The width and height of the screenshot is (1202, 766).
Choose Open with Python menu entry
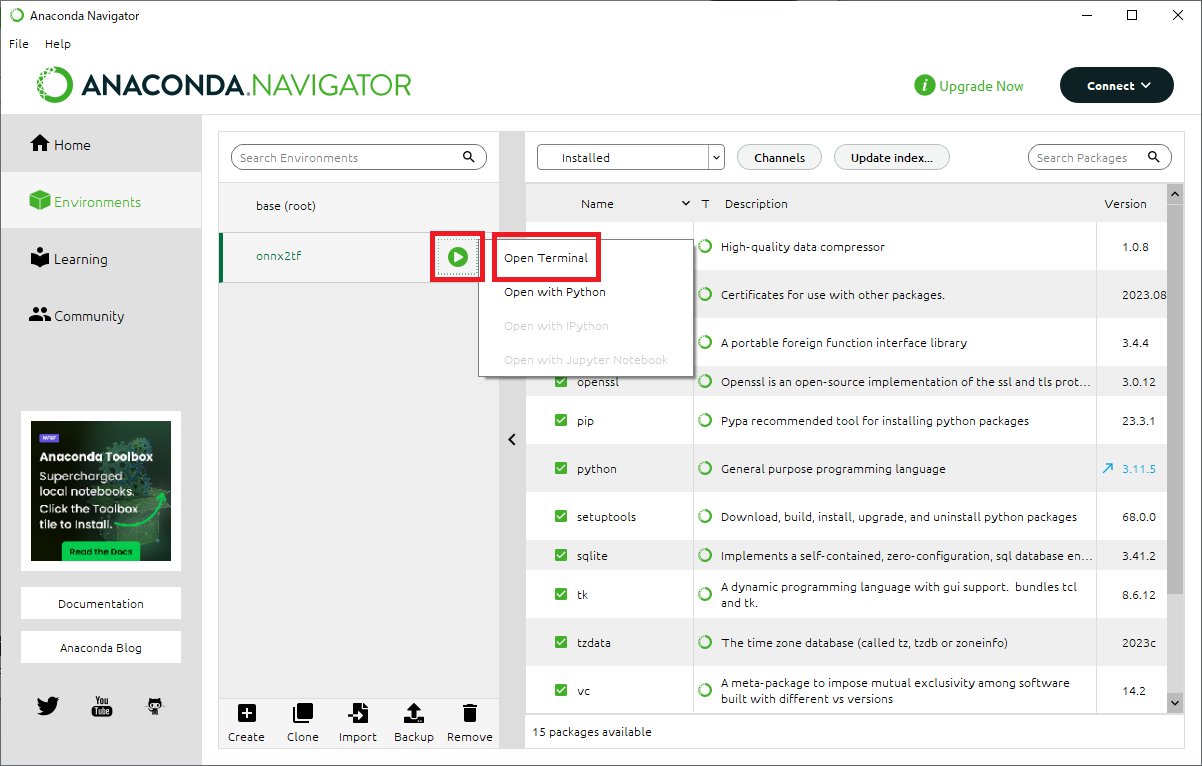coord(555,292)
